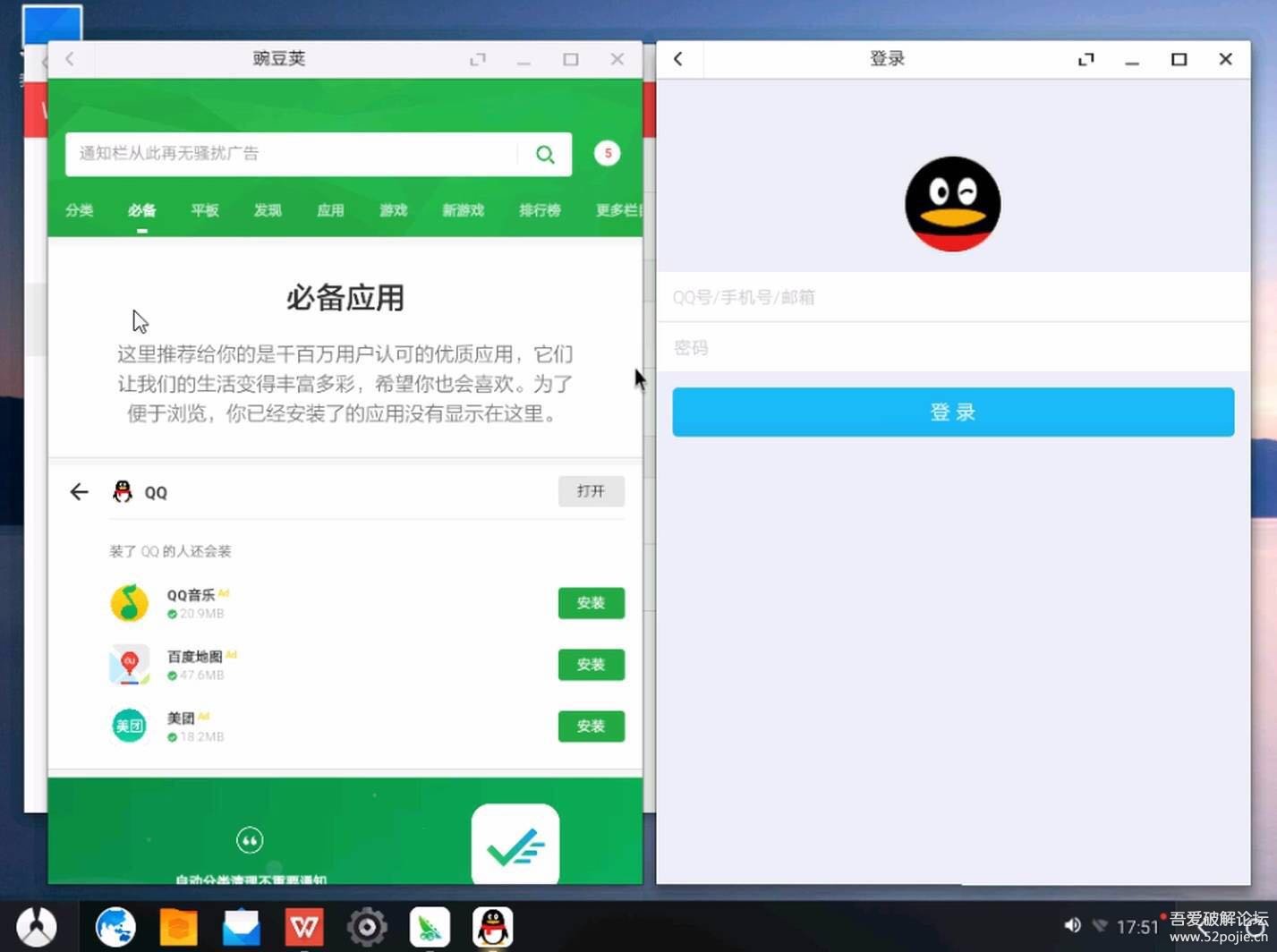Launch WPS Office from taskbar
Image resolution: width=1277 pixels, height=952 pixels.
pos(304,927)
